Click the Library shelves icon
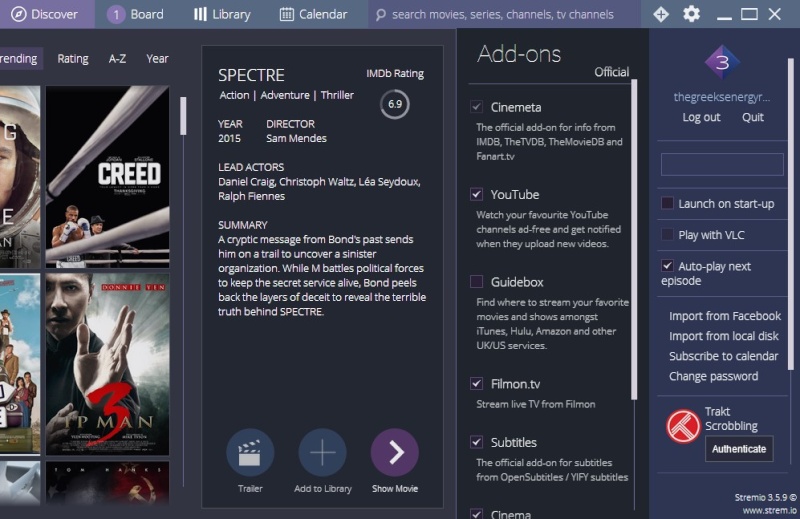This screenshot has width=800, height=519. (x=200, y=14)
